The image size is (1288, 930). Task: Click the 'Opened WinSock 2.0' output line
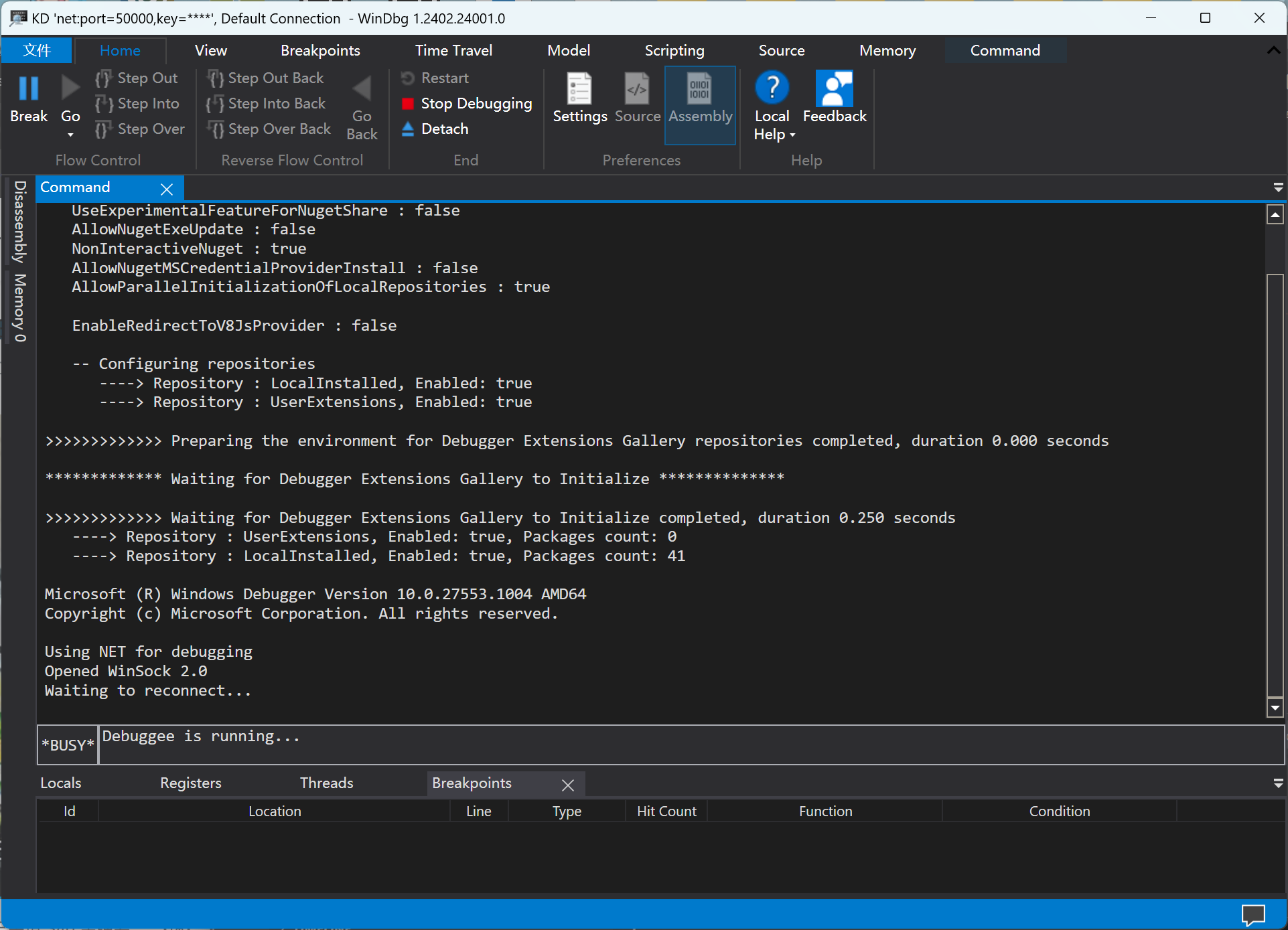pyautogui.click(x=126, y=671)
